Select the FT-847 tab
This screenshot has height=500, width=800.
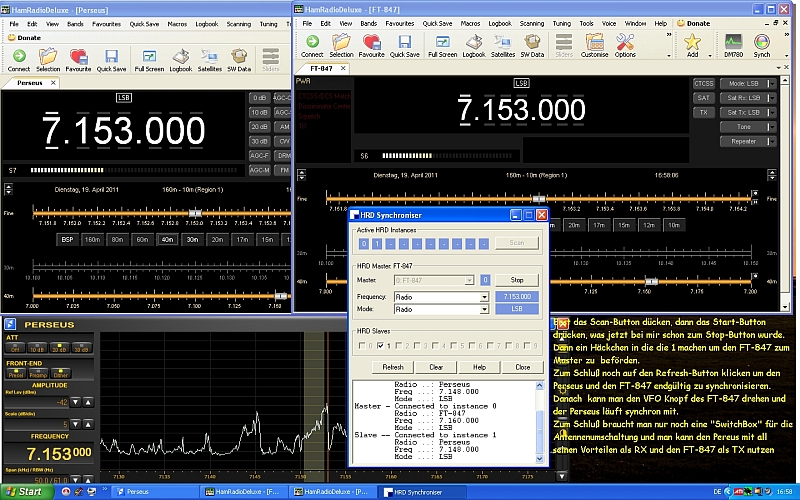321,68
